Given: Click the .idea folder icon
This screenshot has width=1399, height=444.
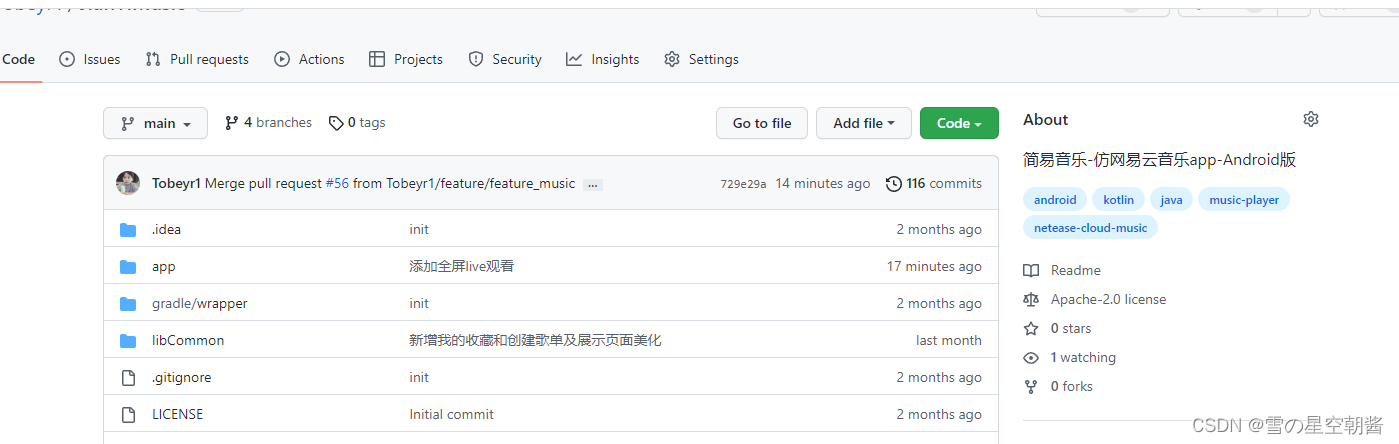Looking at the screenshot, I should tap(128, 230).
